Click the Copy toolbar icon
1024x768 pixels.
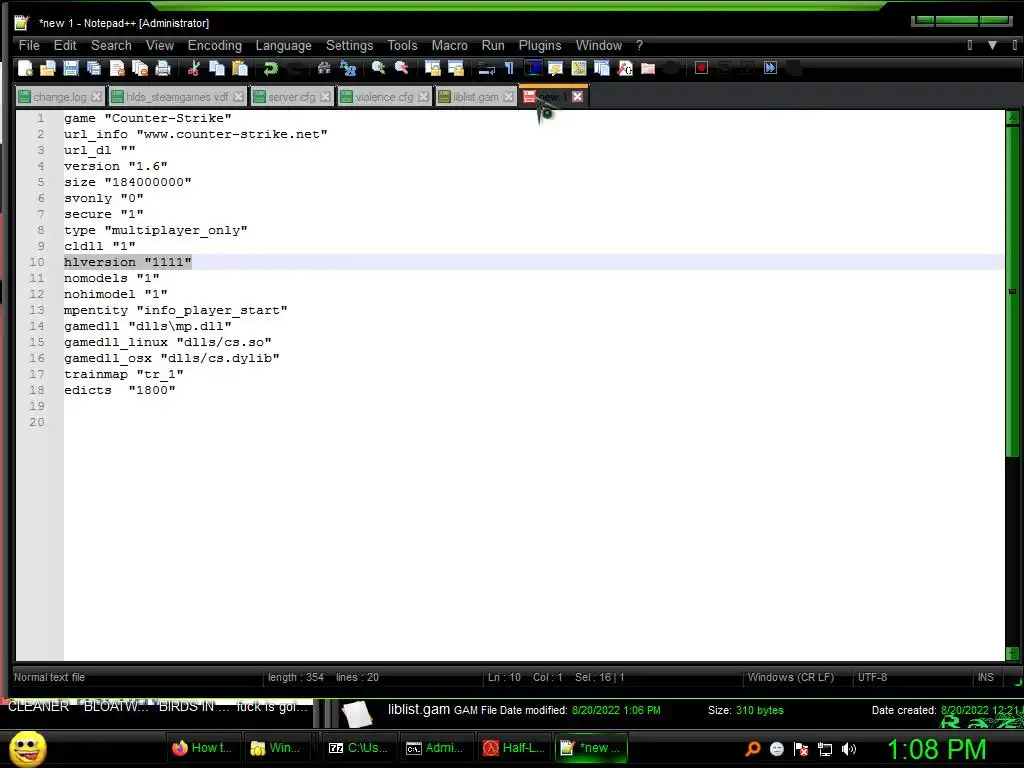(x=217, y=68)
